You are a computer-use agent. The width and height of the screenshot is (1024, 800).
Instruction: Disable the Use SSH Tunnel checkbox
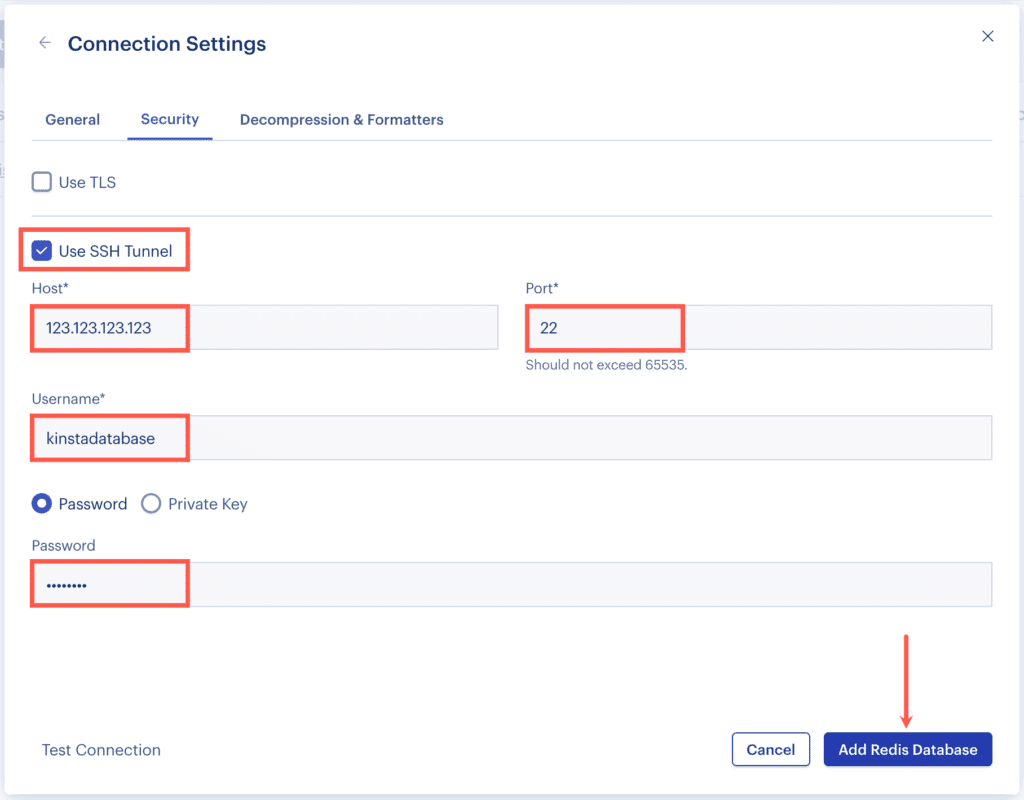click(41, 250)
